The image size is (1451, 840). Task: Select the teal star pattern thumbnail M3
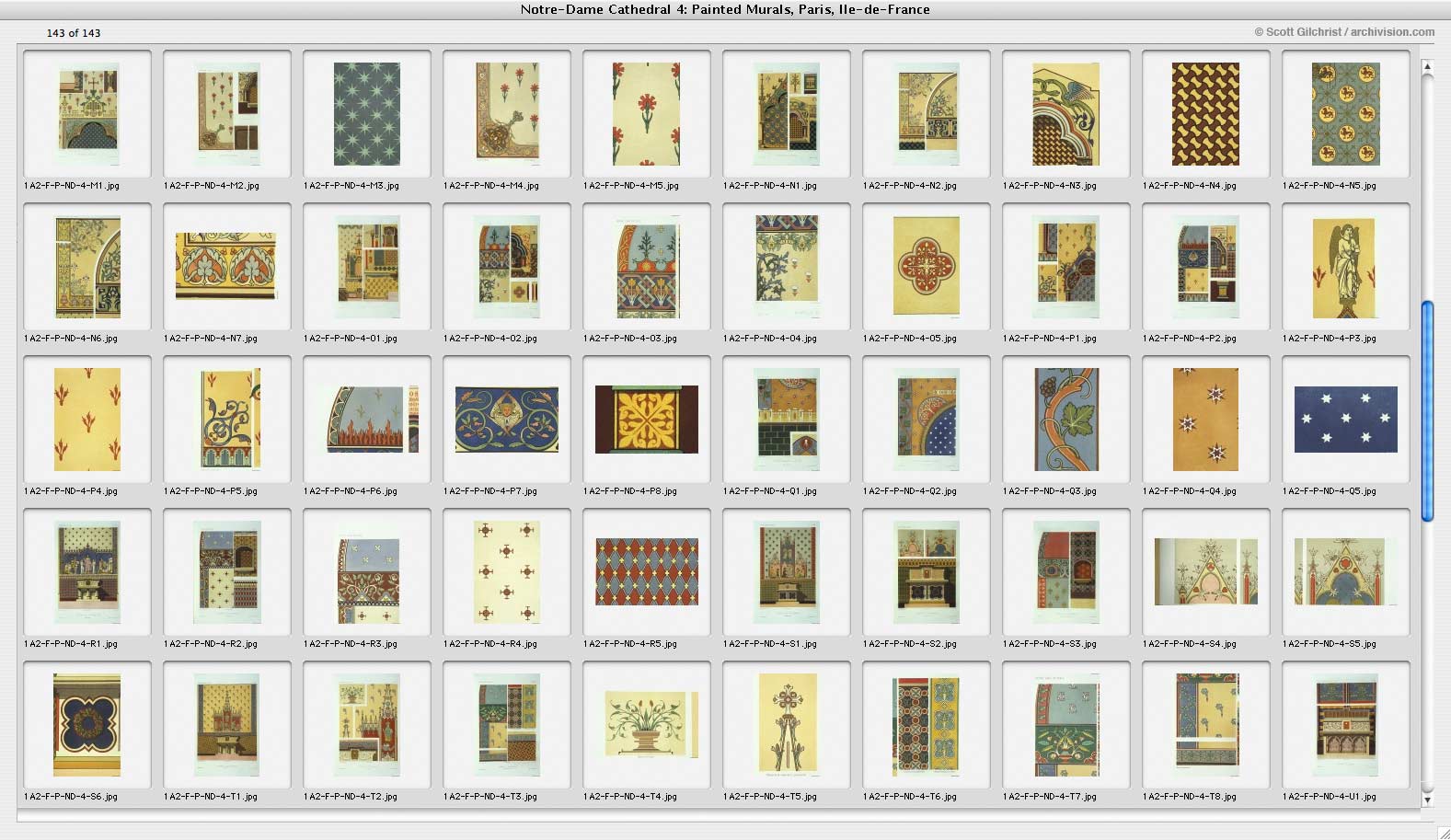coord(367,114)
